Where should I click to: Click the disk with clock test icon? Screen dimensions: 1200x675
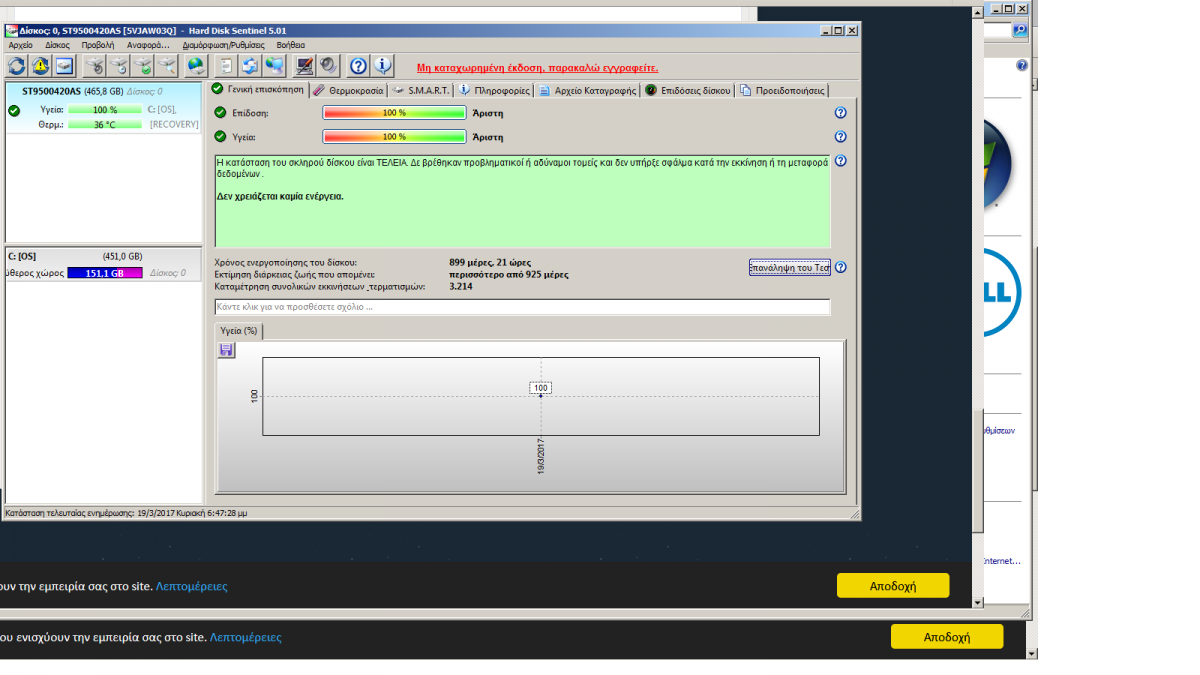pos(119,66)
